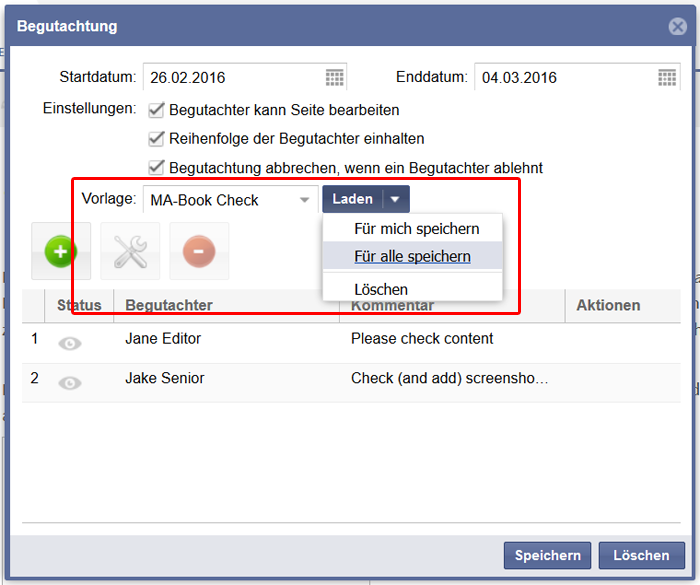Viewport: 700px width, 585px height.
Task: Toggle 'Reihenfolge der Begutachter einhalten' checkbox
Action: [x=156, y=139]
